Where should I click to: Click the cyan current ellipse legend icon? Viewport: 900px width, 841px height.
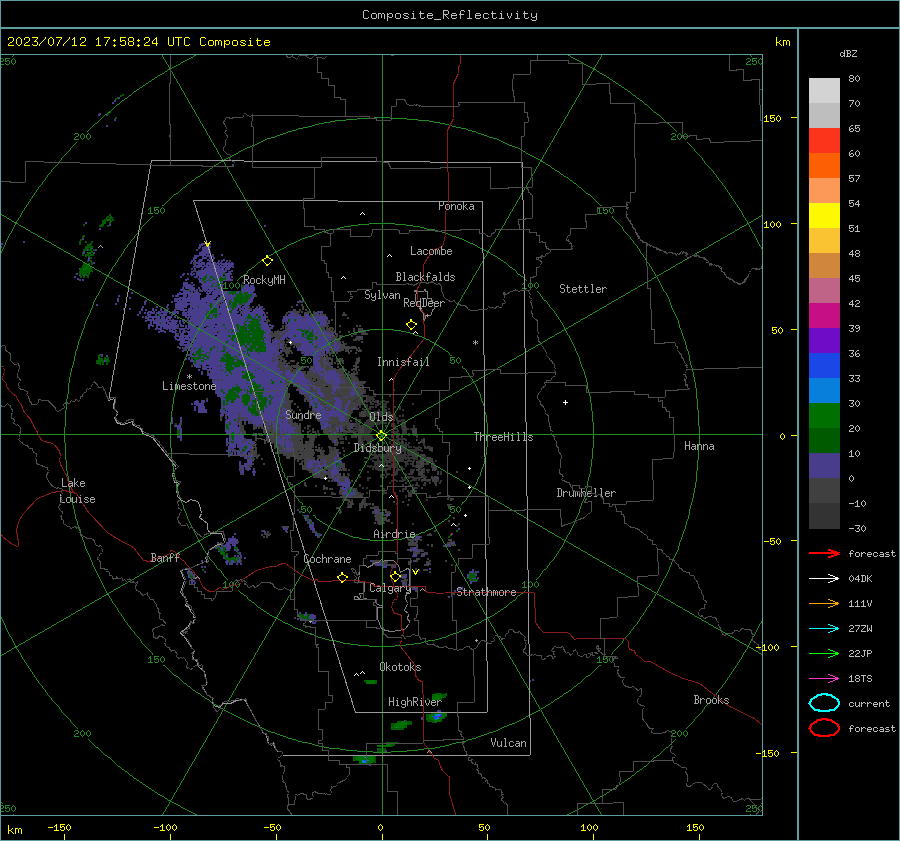[x=824, y=703]
